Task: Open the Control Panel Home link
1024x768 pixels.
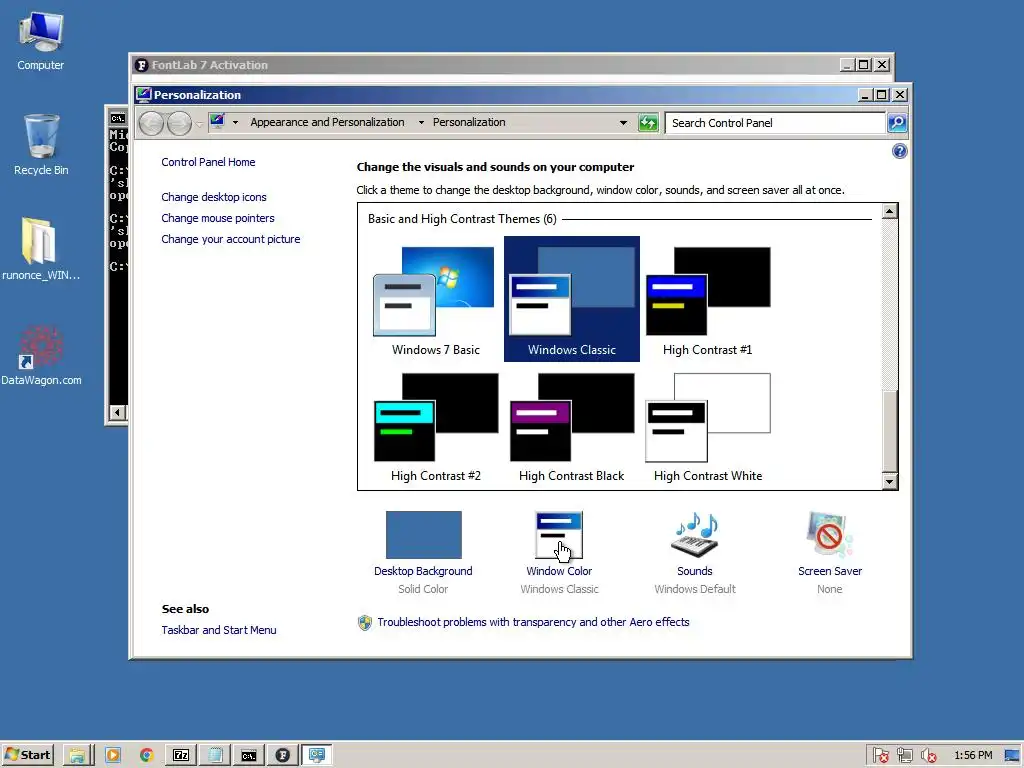Action: (208, 162)
